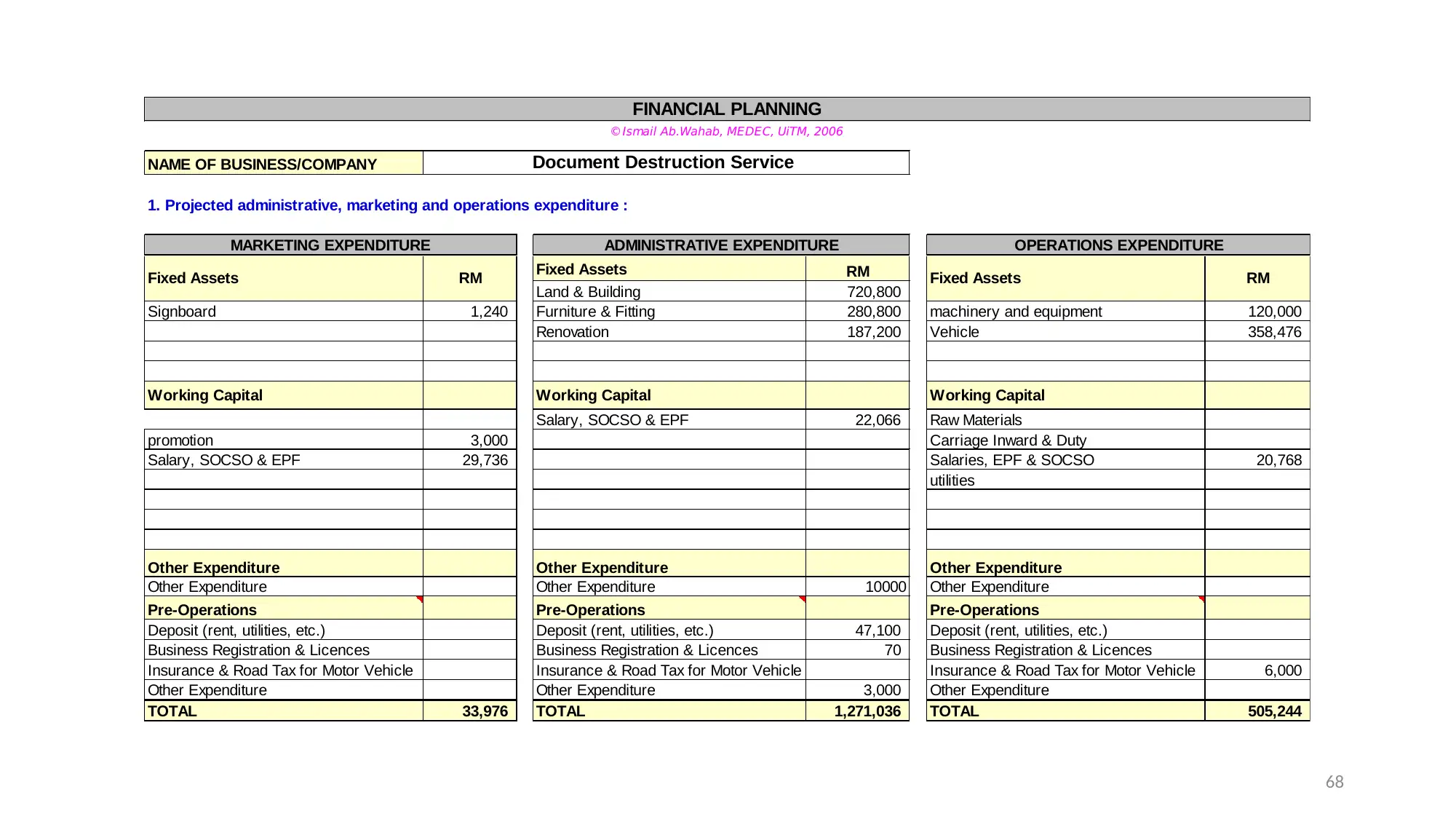Select the MARKETING EXPENDITURE header
Screen dimensions: 1456x819
coord(330,245)
